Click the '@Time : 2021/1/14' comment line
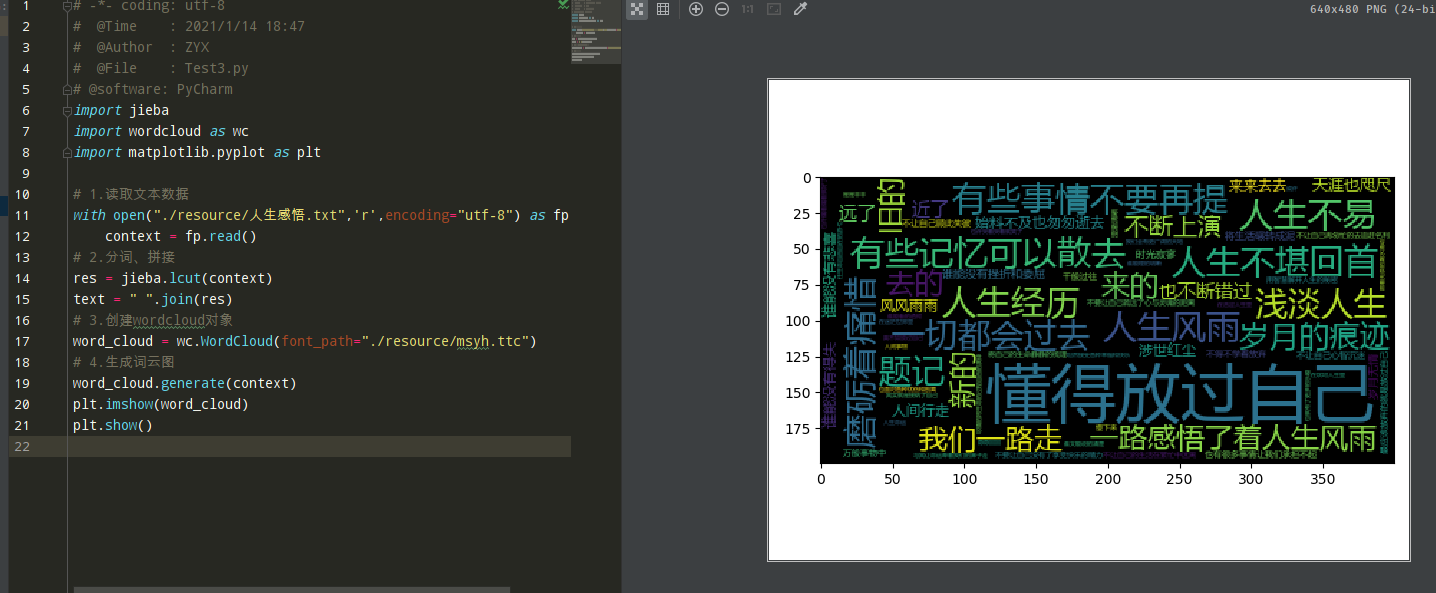This screenshot has width=1436, height=593. pos(189,26)
